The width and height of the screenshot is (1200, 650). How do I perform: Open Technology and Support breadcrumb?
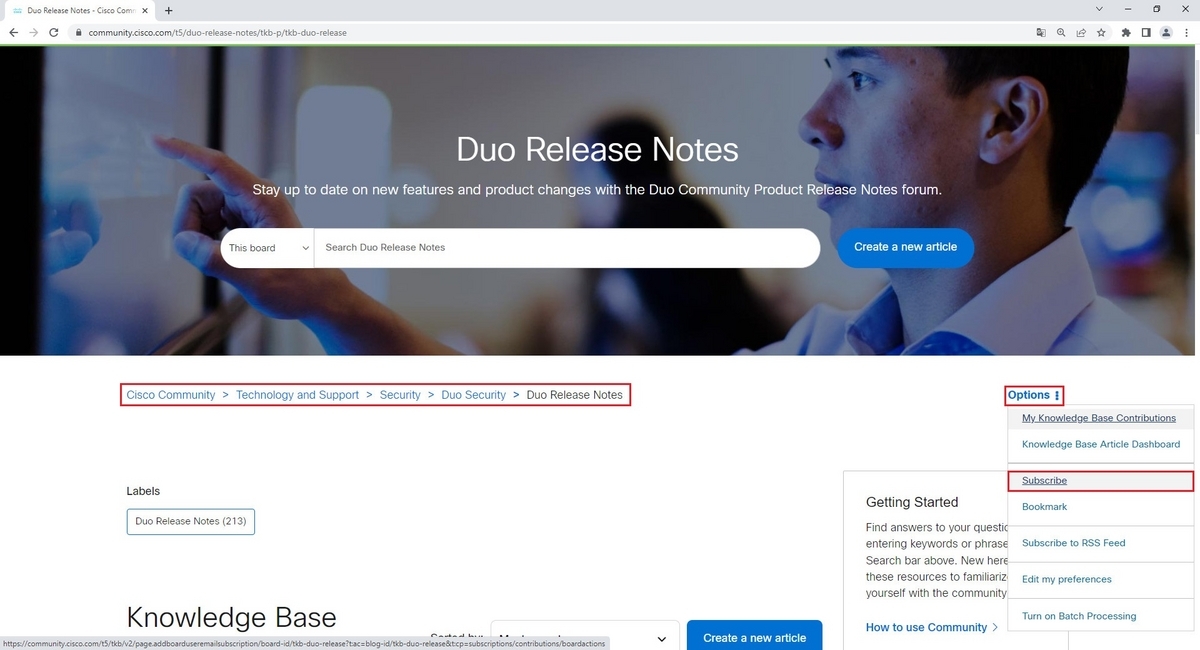pos(297,395)
